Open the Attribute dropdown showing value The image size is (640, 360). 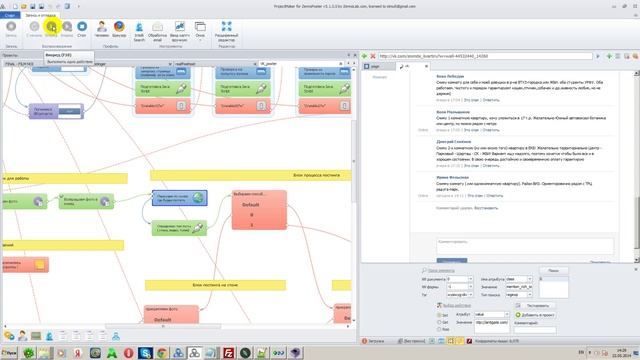pyautogui.click(x=507, y=315)
